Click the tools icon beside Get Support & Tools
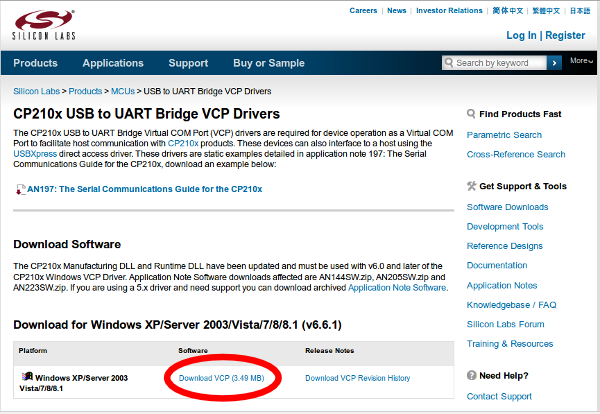The width and height of the screenshot is (600, 414). tap(471, 186)
